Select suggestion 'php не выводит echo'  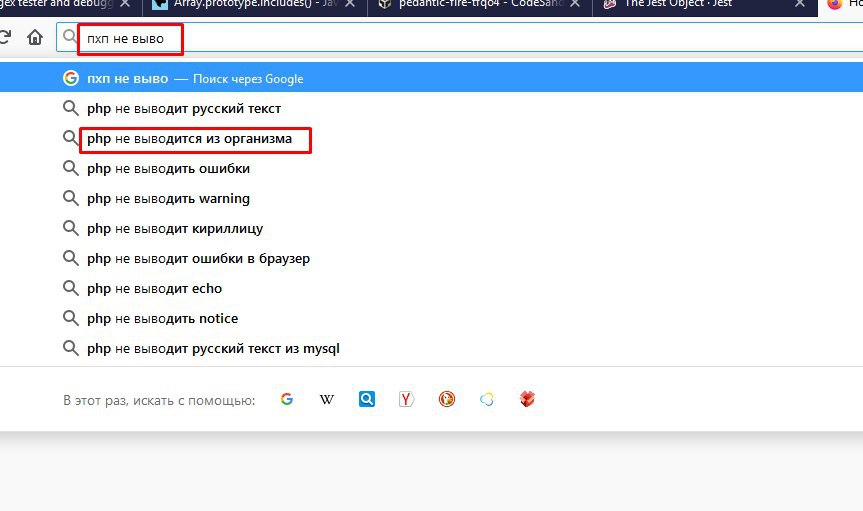432,288
